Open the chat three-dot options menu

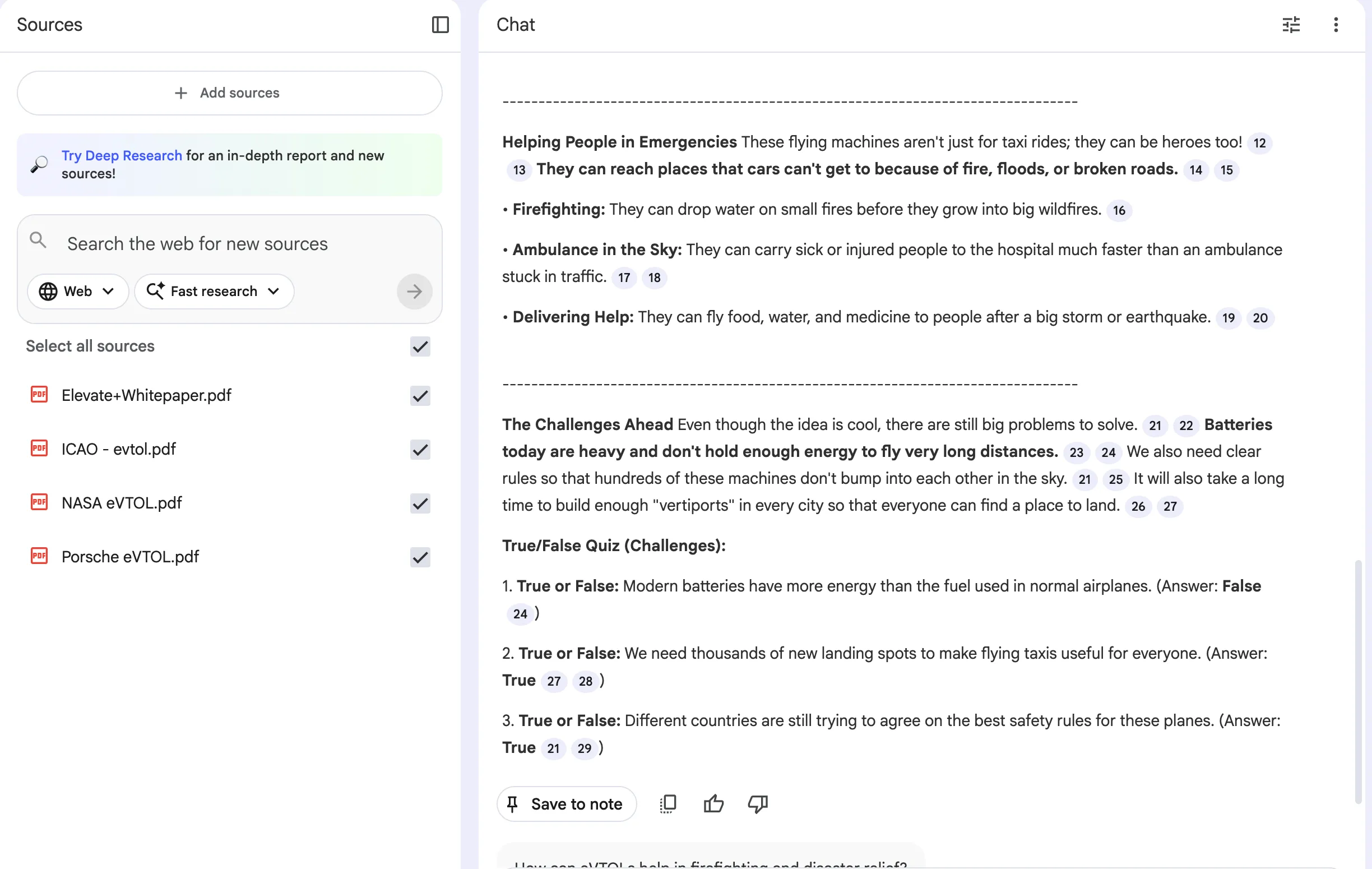(1336, 25)
